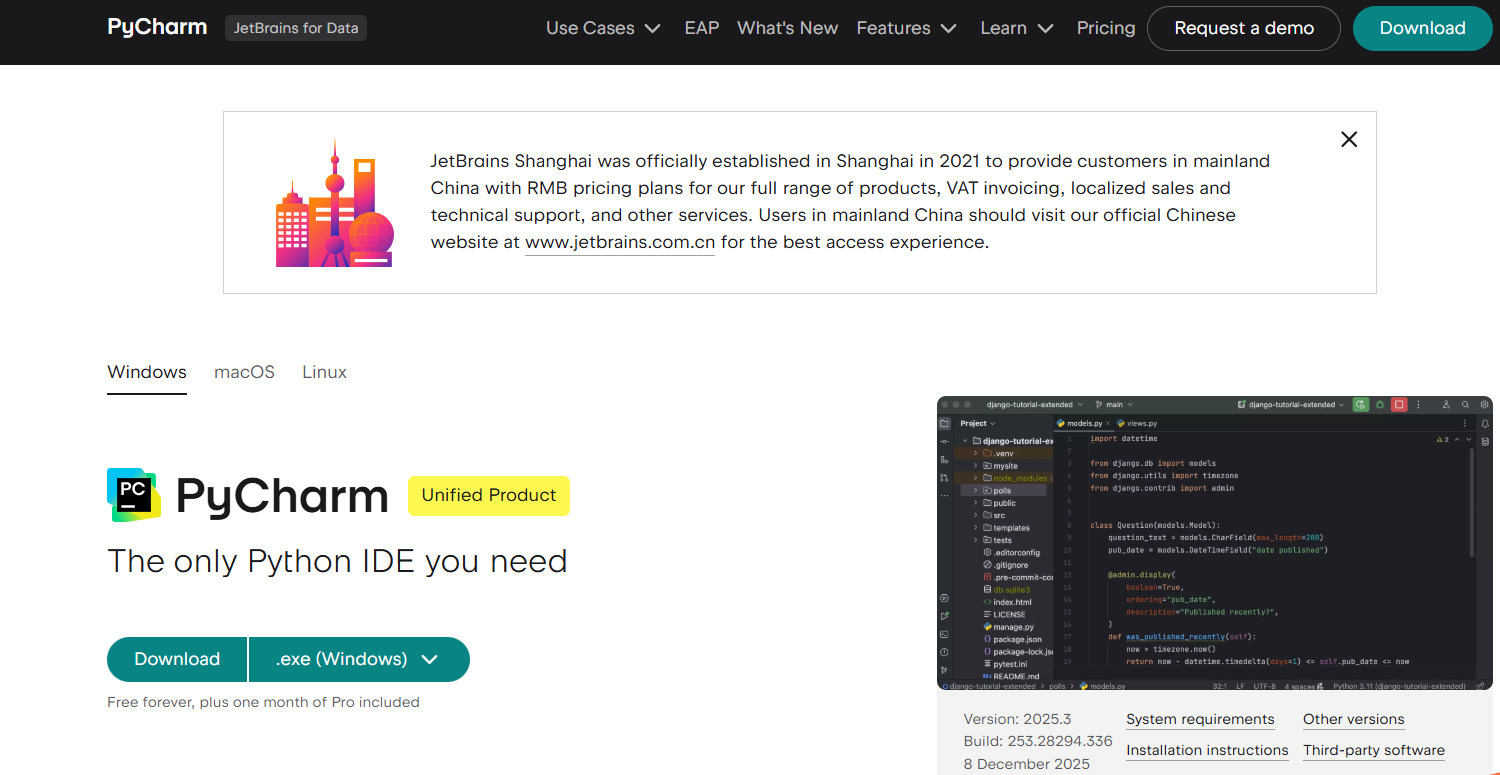Go to the EAP page

[x=702, y=28]
